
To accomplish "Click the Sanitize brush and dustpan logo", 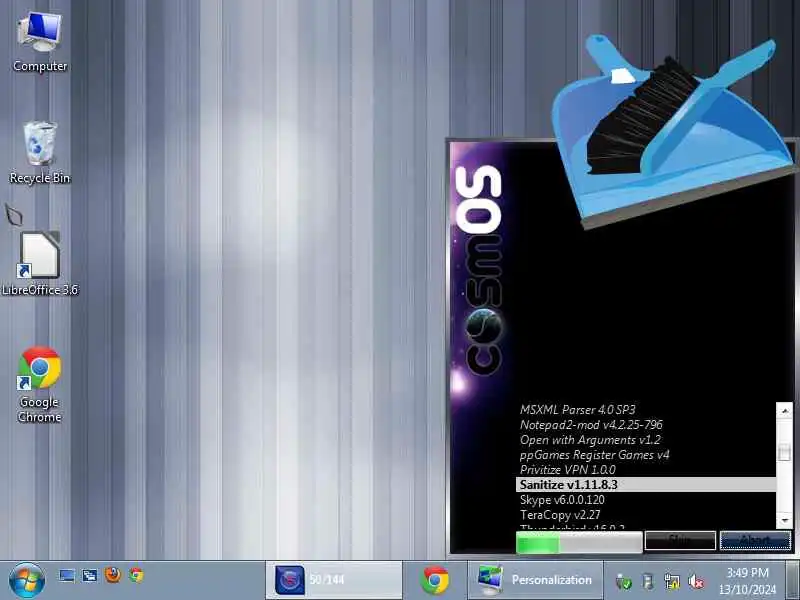I will [x=673, y=130].
